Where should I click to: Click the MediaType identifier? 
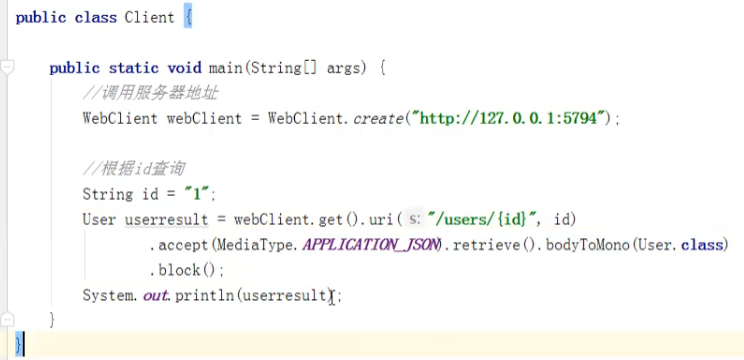click(255, 245)
